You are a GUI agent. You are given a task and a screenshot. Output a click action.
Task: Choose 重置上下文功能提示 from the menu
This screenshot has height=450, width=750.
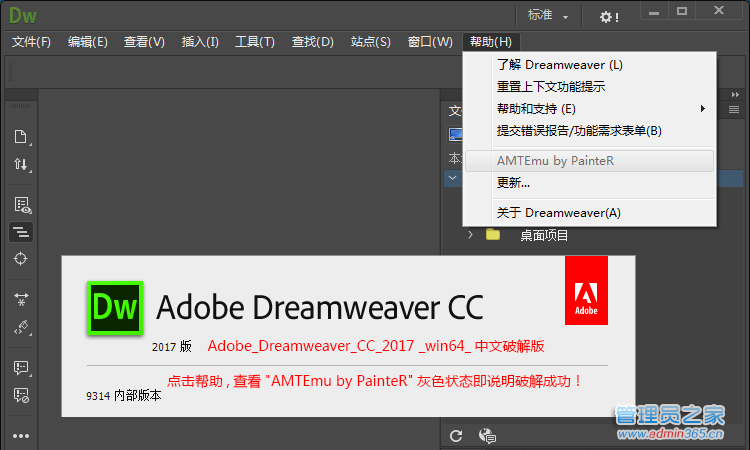pyautogui.click(x=589, y=87)
